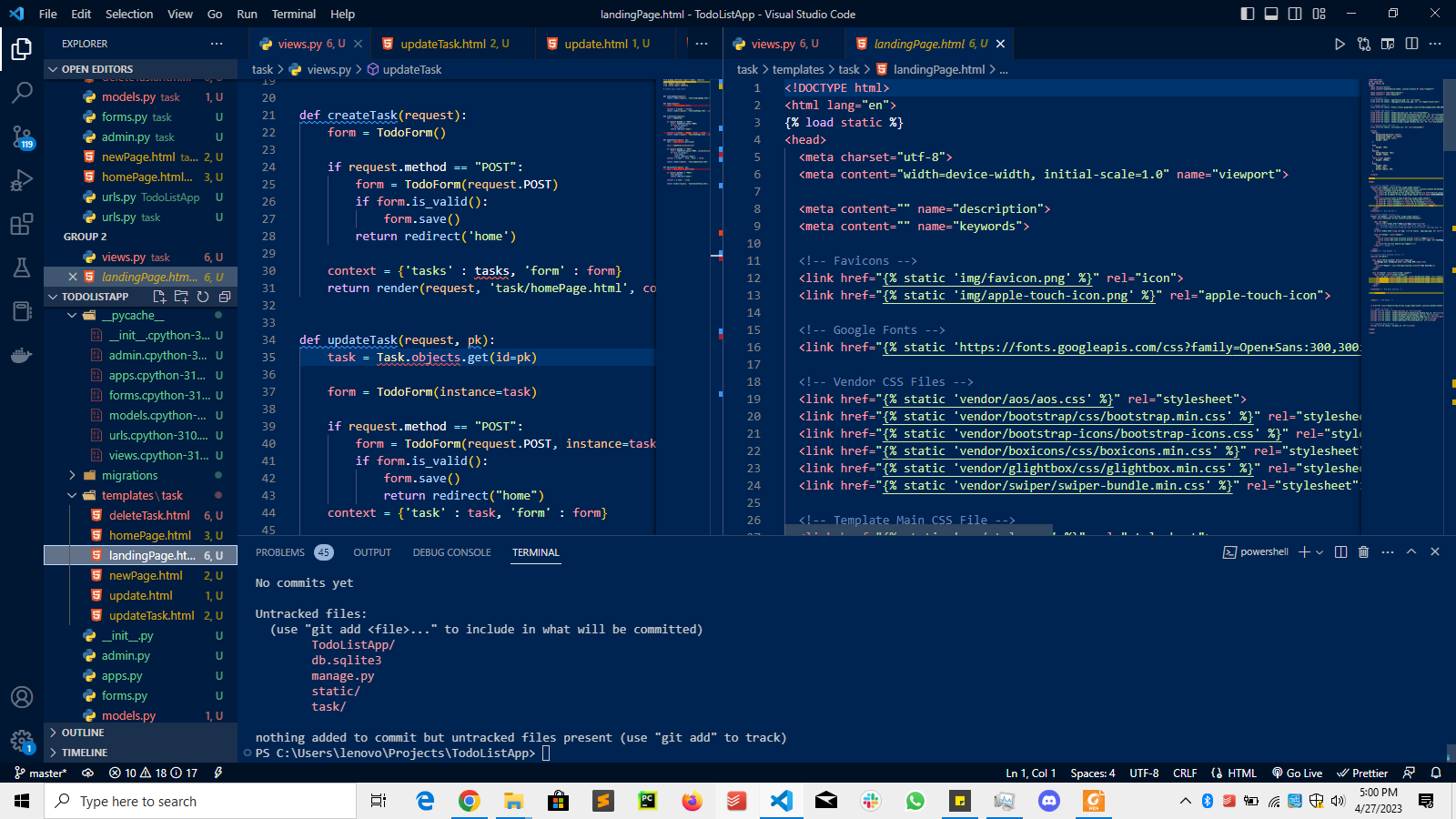Image resolution: width=1456 pixels, height=819 pixels.
Task: Click inside the terminal input area
Action: click(637, 753)
